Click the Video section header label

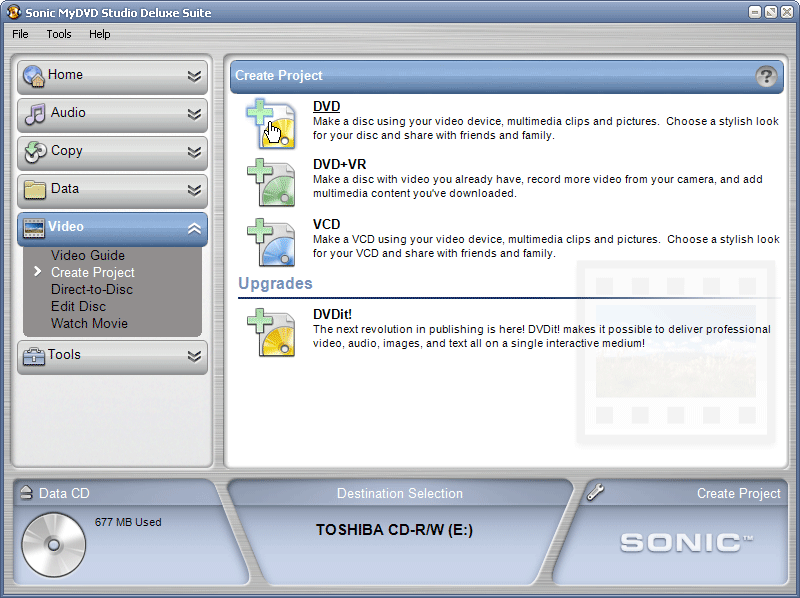click(66, 227)
